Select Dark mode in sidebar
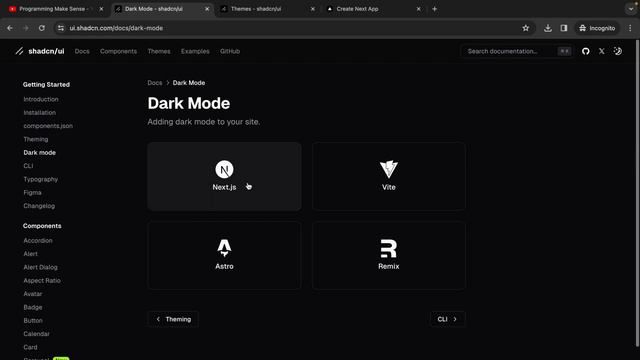Screen dimensions: 640x360 point(40,152)
